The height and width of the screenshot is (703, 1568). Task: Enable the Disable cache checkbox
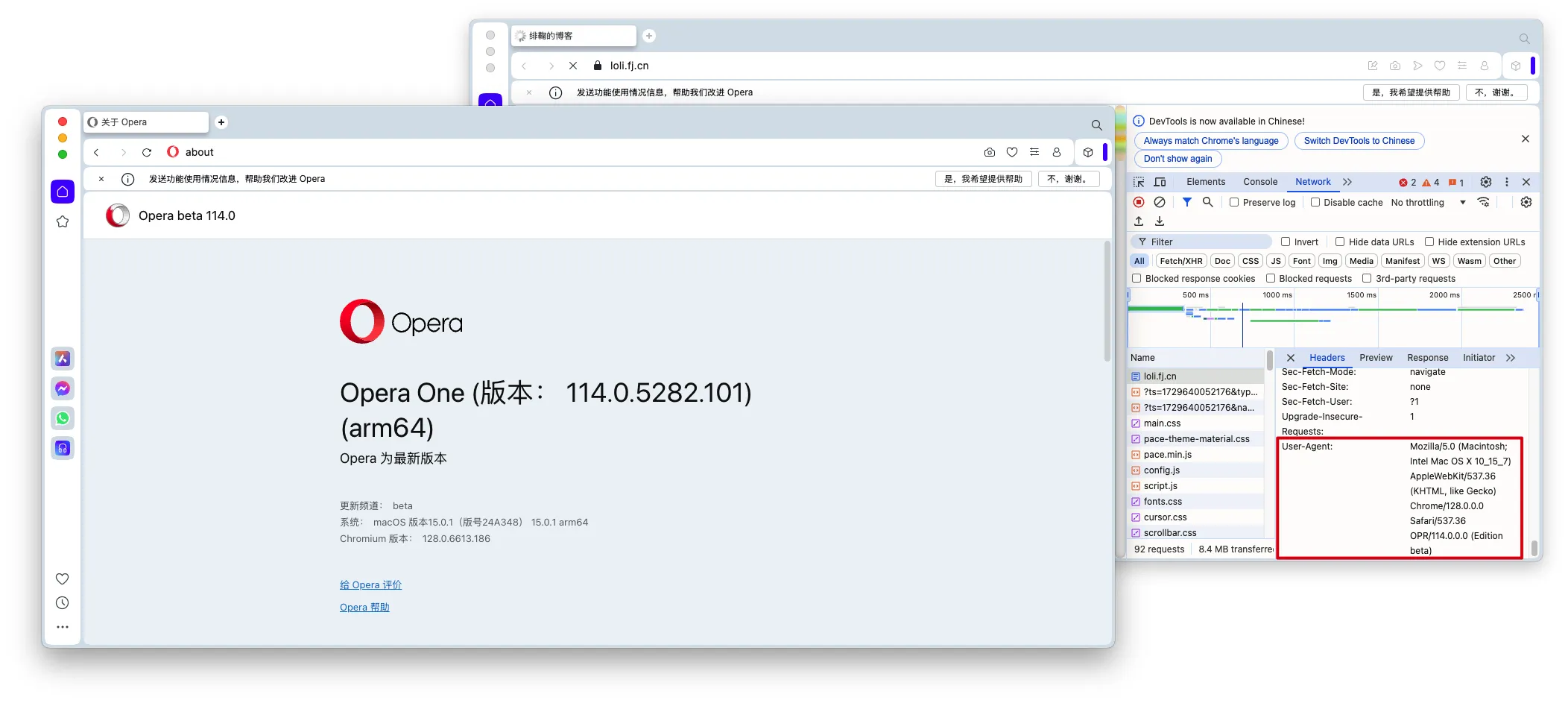1315,202
